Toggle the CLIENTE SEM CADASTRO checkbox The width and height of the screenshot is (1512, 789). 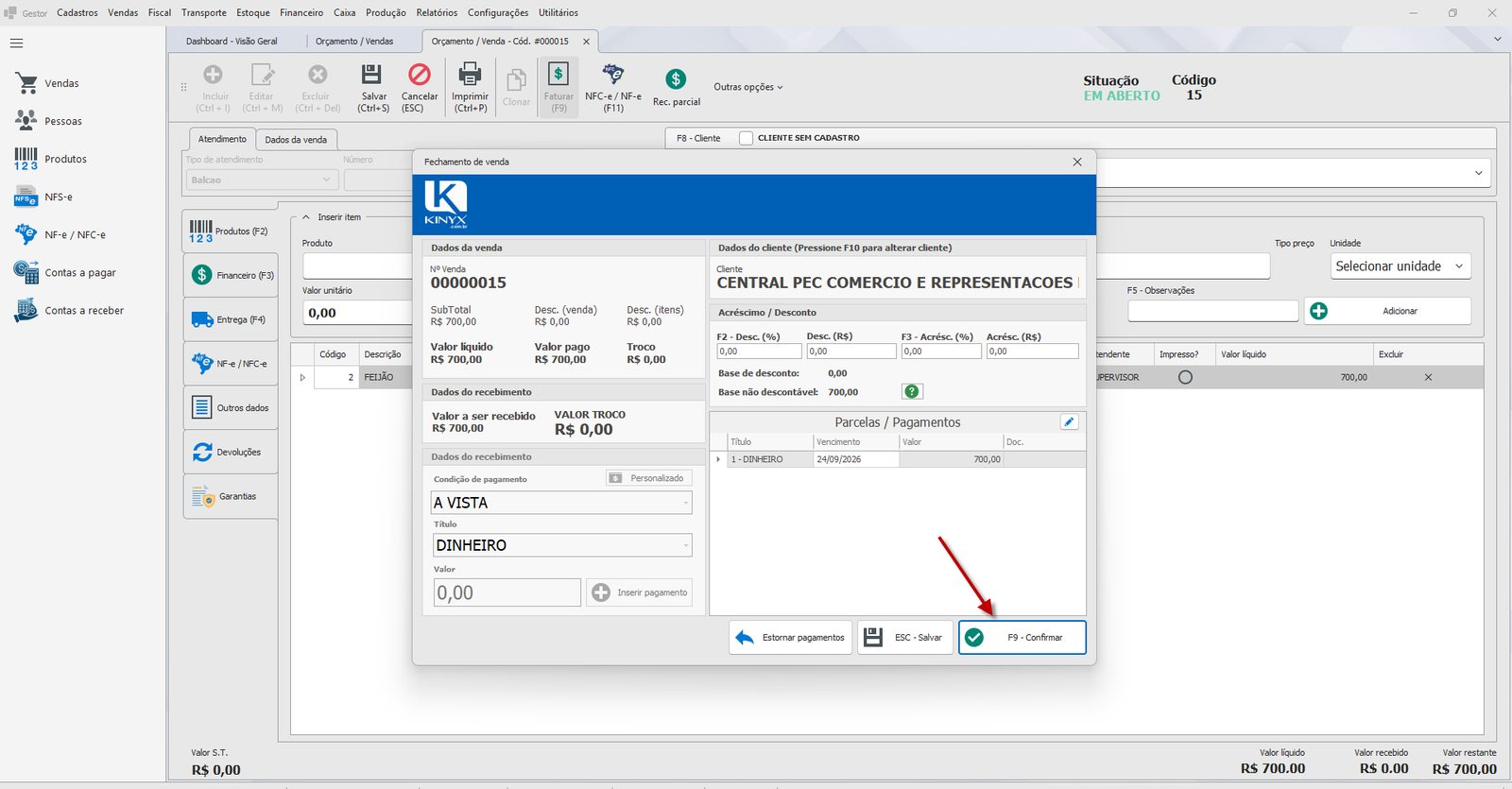tap(746, 138)
